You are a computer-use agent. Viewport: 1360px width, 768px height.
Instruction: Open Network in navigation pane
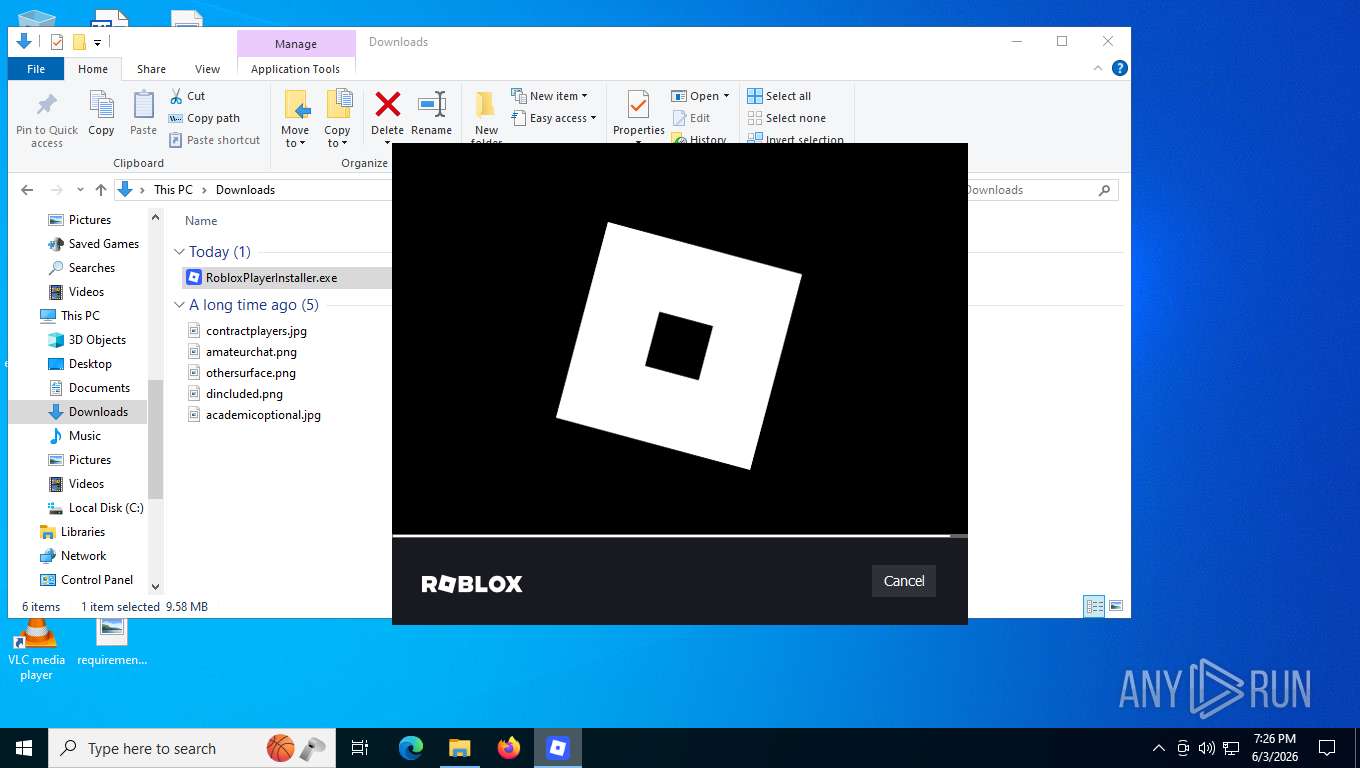click(83, 556)
